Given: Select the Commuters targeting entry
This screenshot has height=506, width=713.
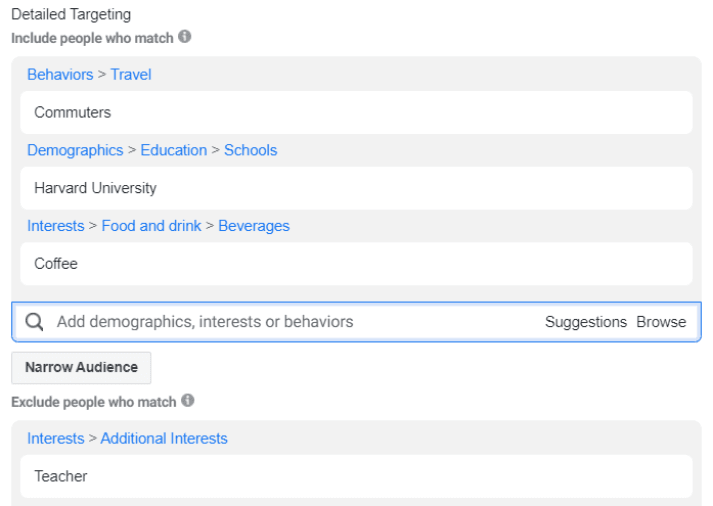Looking at the screenshot, I should point(73,113).
